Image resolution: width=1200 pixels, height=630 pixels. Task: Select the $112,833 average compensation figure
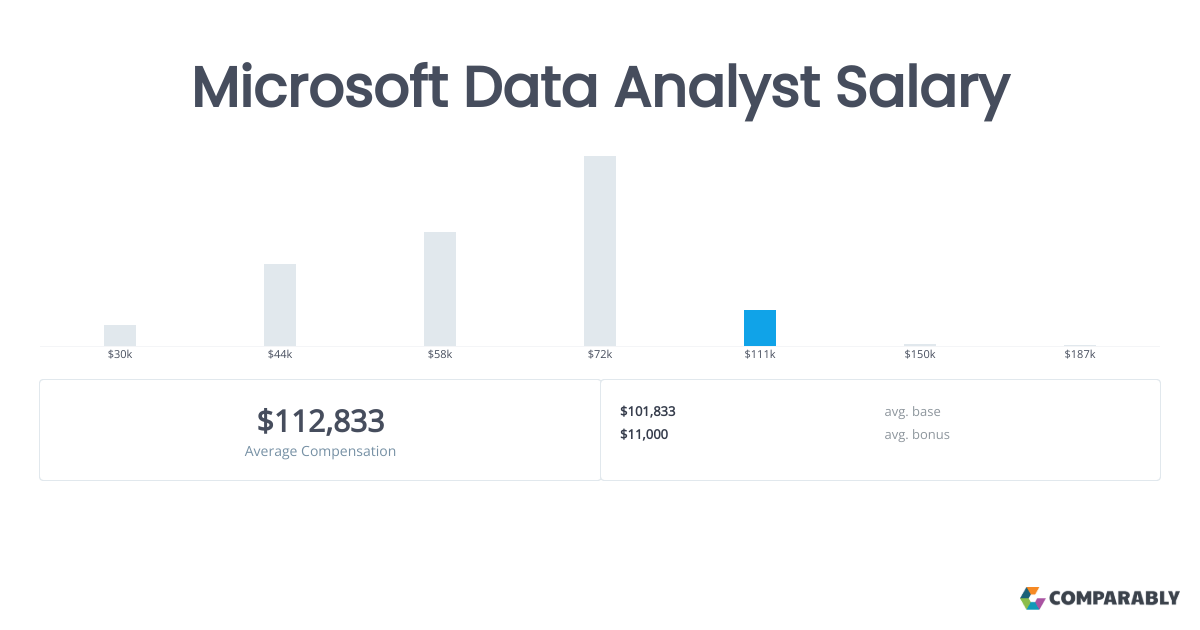click(x=320, y=421)
